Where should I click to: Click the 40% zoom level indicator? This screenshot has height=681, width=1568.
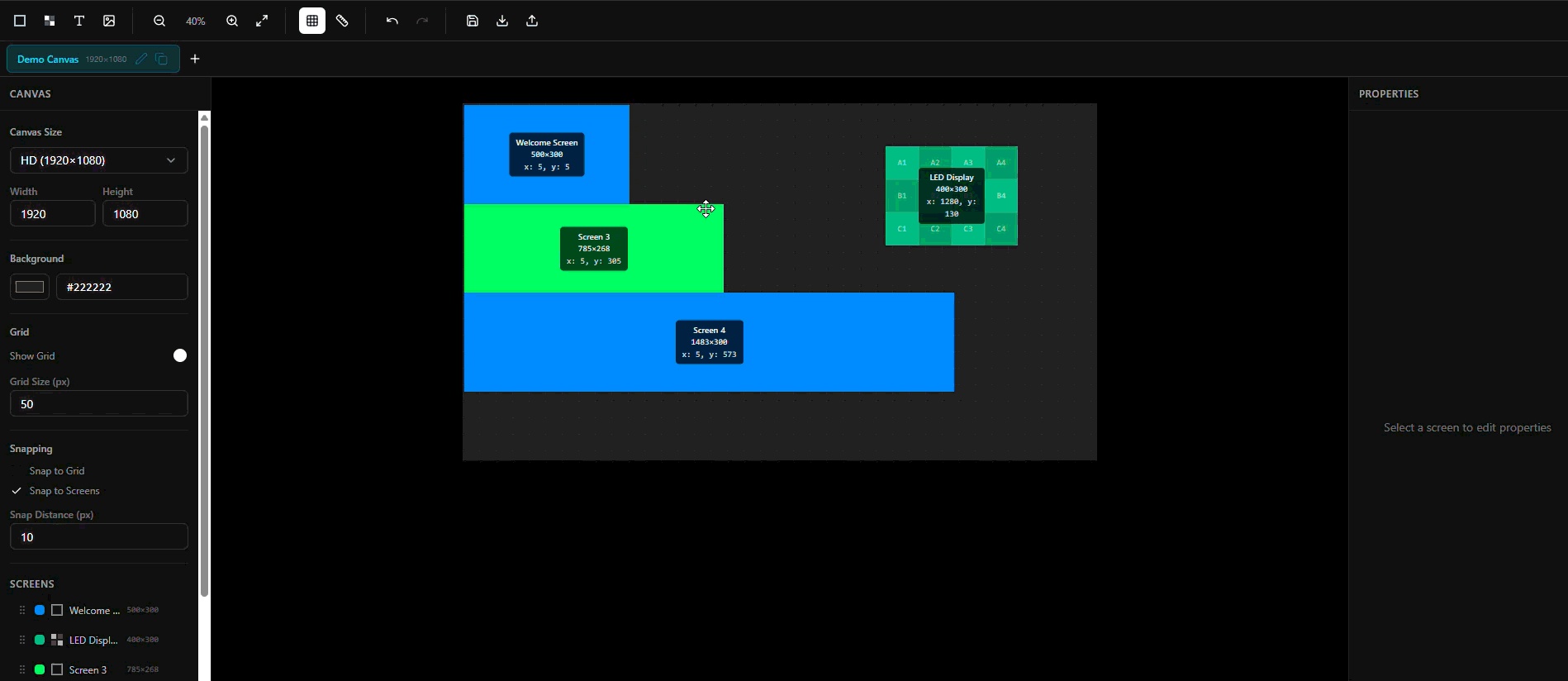point(196,21)
